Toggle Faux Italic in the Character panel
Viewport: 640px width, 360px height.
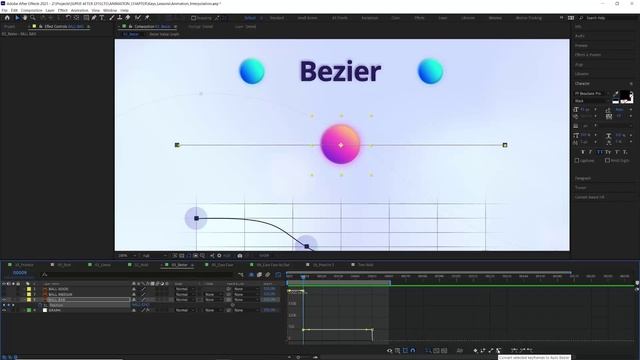[591, 152]
